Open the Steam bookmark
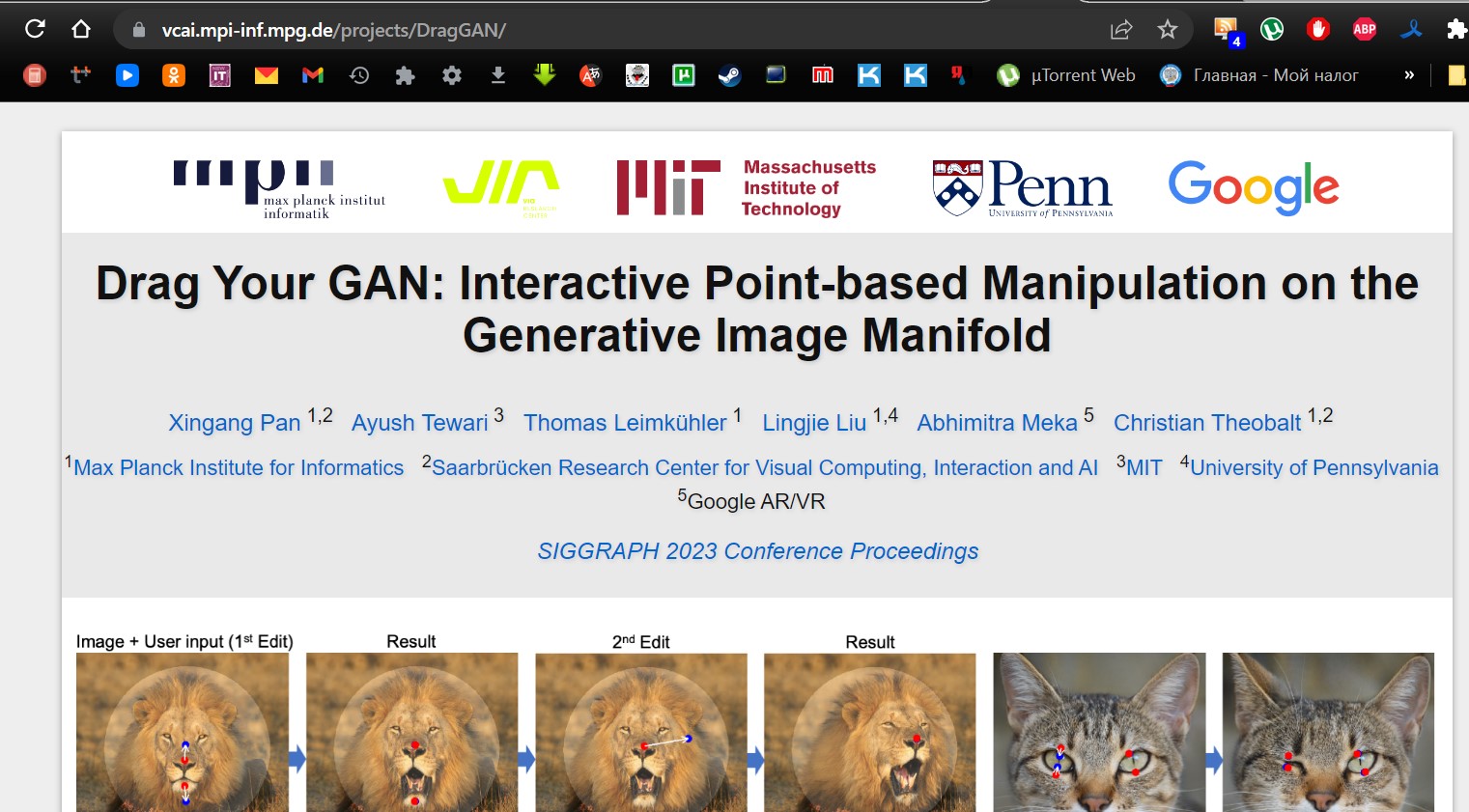 point(730,75)
